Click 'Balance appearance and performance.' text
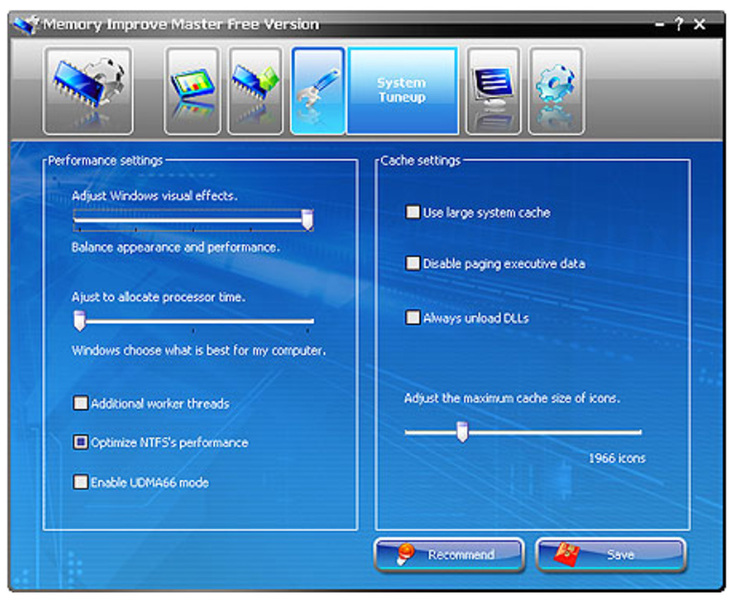The height and width of the screenshot is (600, 733). click(x=176, y=247)
